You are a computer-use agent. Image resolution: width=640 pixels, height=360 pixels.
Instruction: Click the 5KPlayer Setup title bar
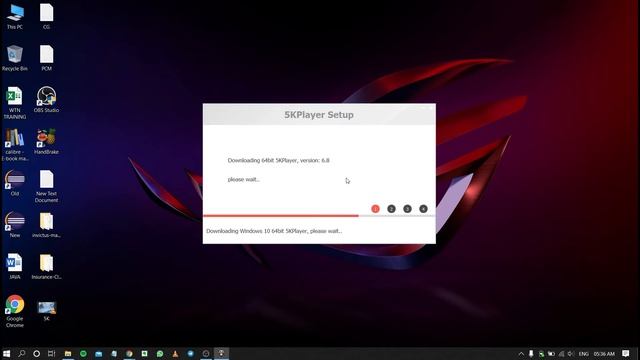pyautogui.click(x=319, y=115)
